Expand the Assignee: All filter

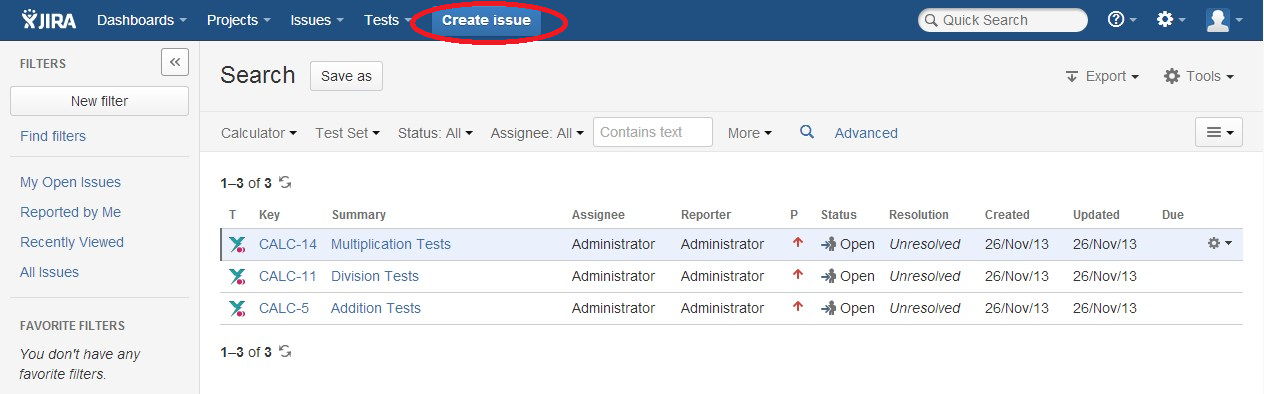537,133
